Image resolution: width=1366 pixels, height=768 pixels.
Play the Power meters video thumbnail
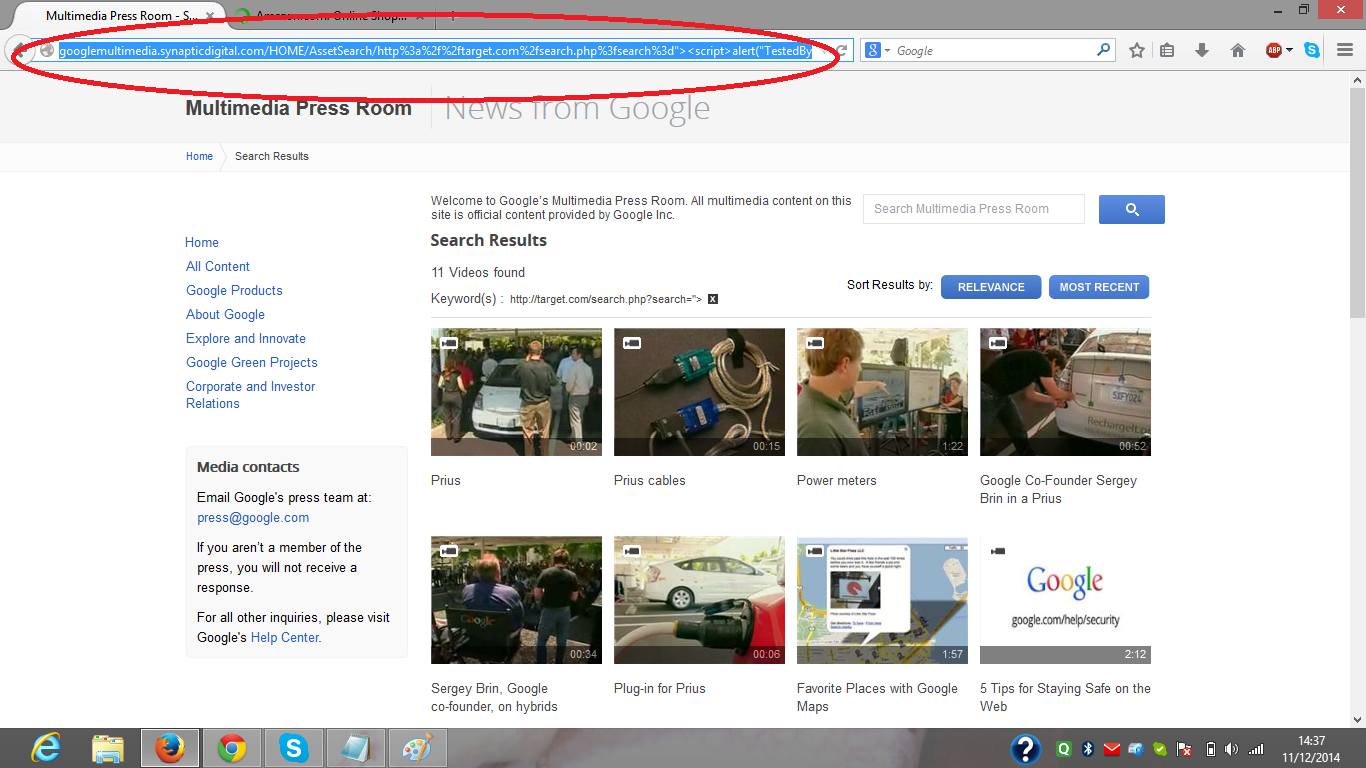point(882,392)
